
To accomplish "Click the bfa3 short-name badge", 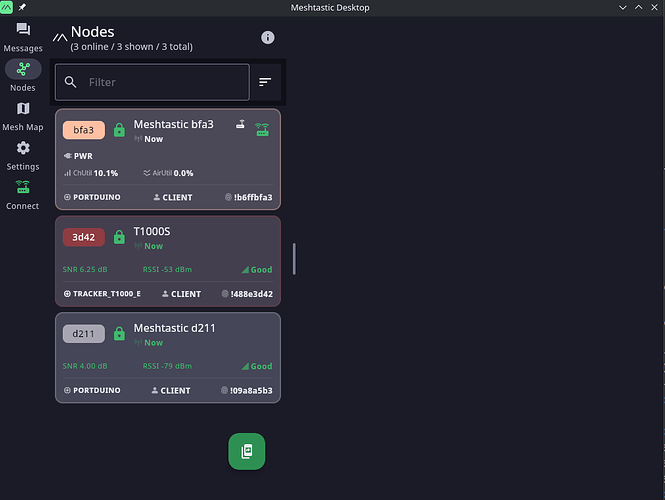I will coord(84,130).
